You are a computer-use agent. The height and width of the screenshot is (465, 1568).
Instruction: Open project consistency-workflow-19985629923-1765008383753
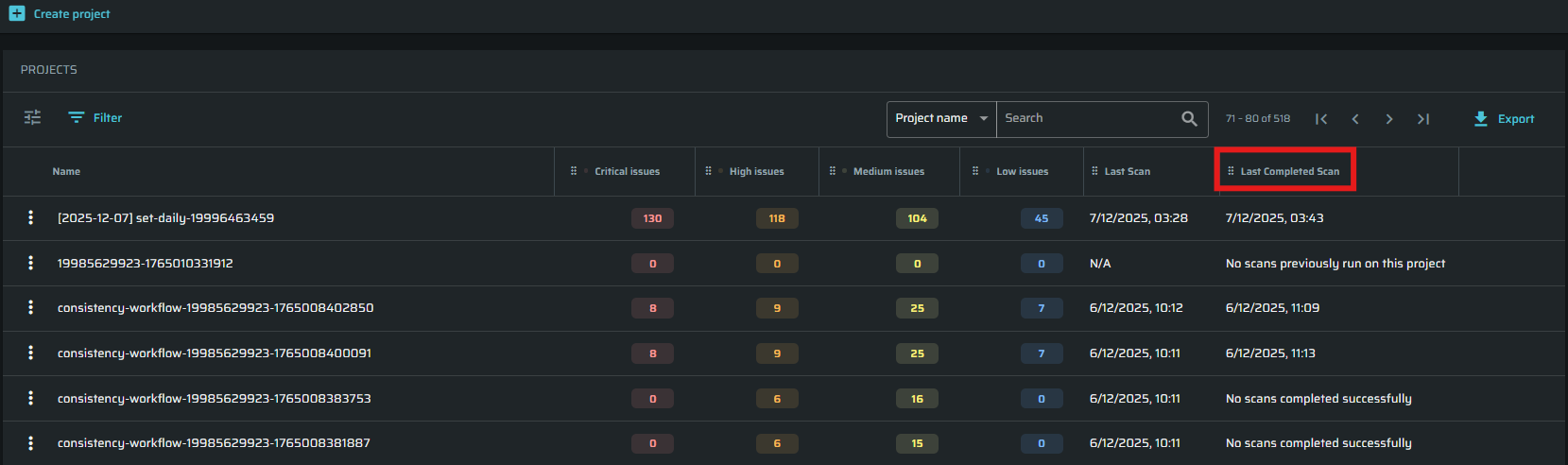coord(215,398)
